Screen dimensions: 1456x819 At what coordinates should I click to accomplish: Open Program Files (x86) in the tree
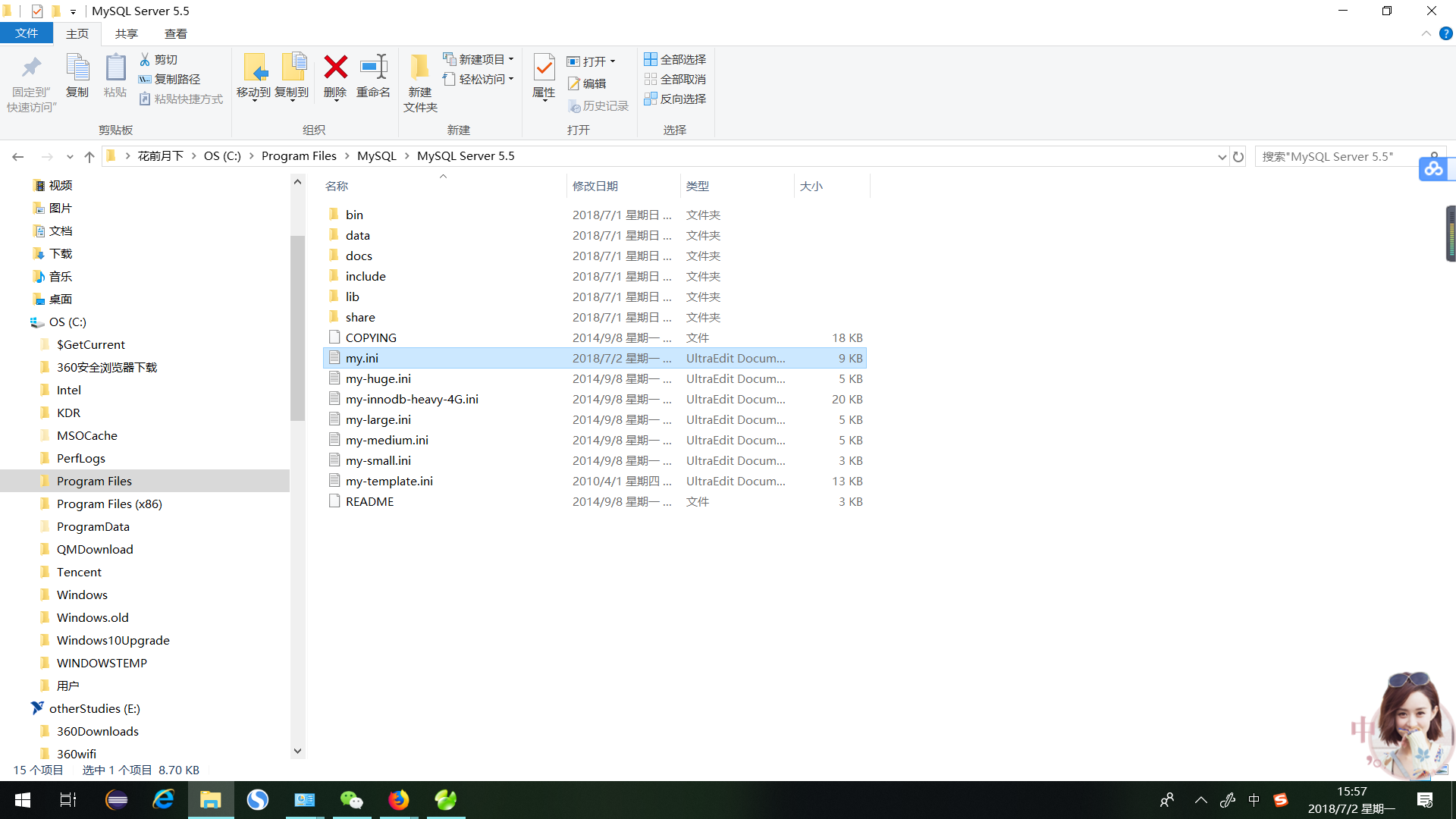click(109, 504)
